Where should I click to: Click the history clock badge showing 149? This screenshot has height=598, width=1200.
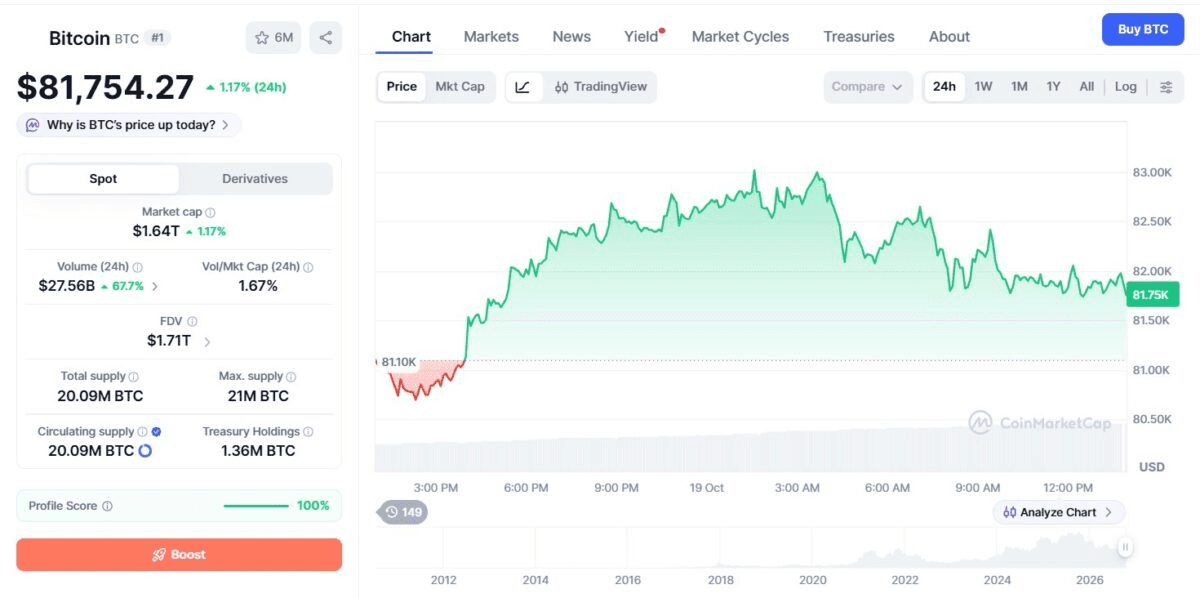click(x=403, y=512)
